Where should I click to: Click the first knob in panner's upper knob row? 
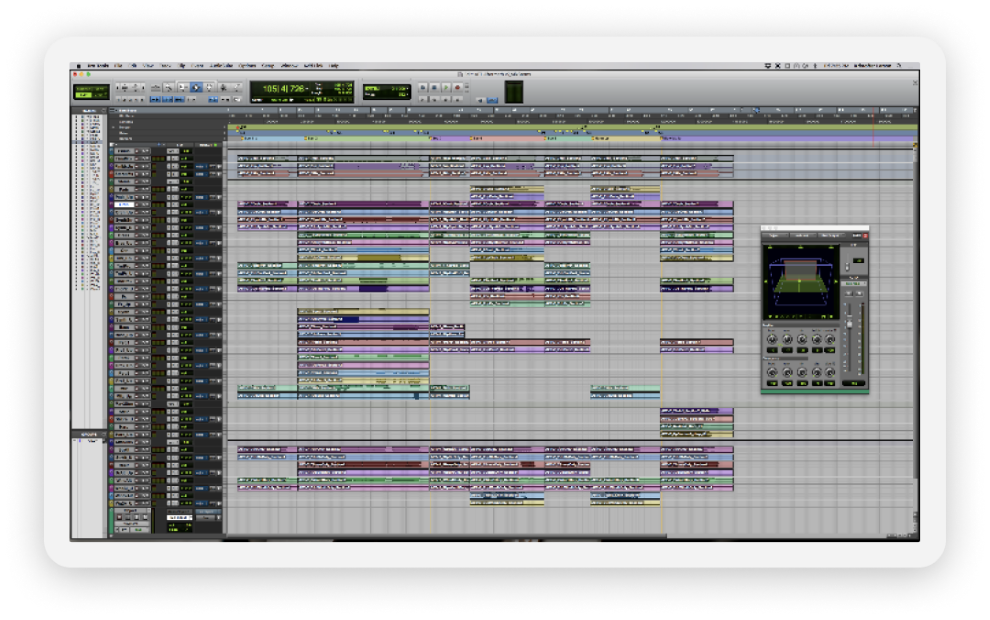pos(772,339)
